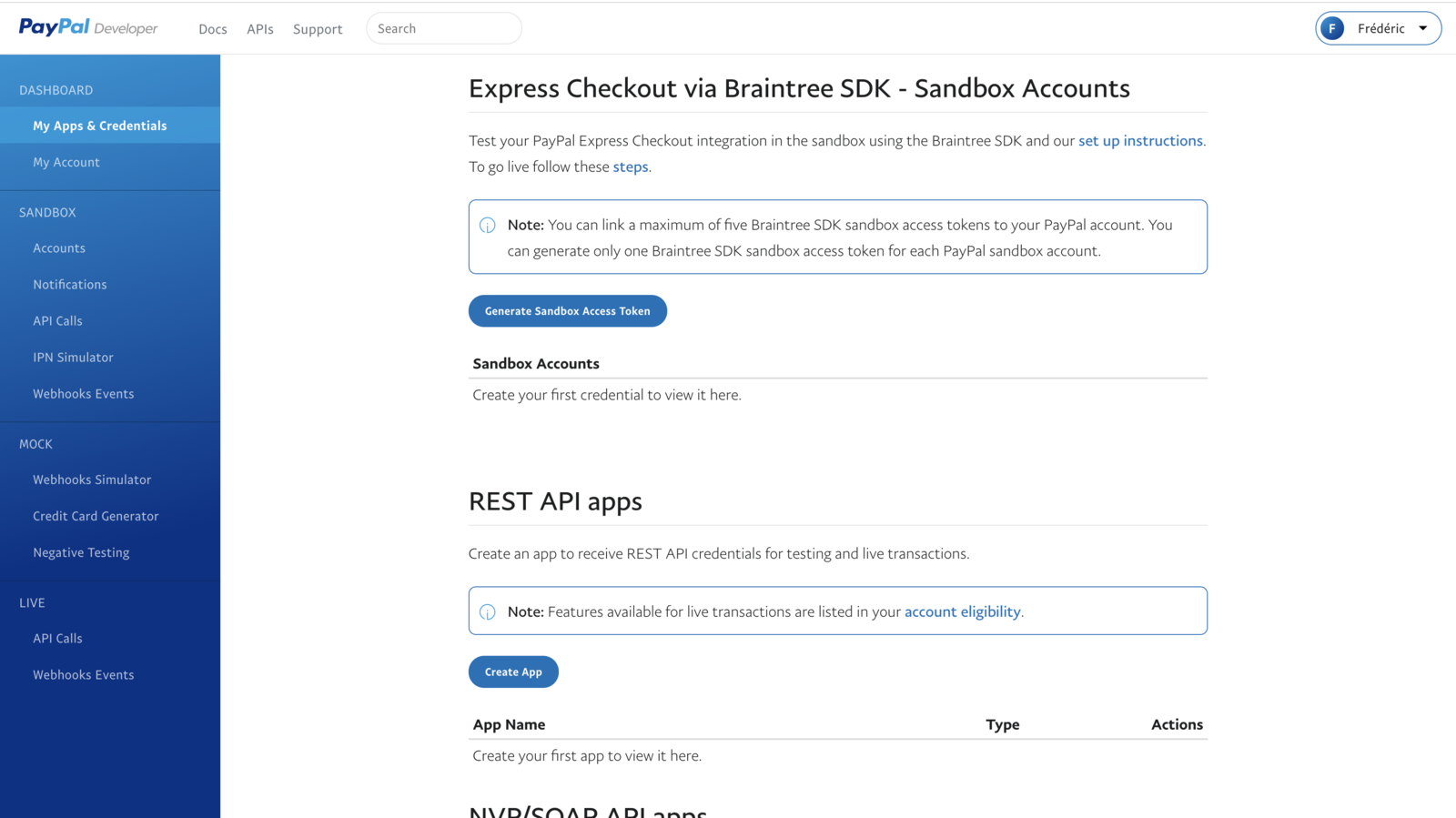1456x818 pixels.
Task: Open Live API Calls page
Action: 57,638
